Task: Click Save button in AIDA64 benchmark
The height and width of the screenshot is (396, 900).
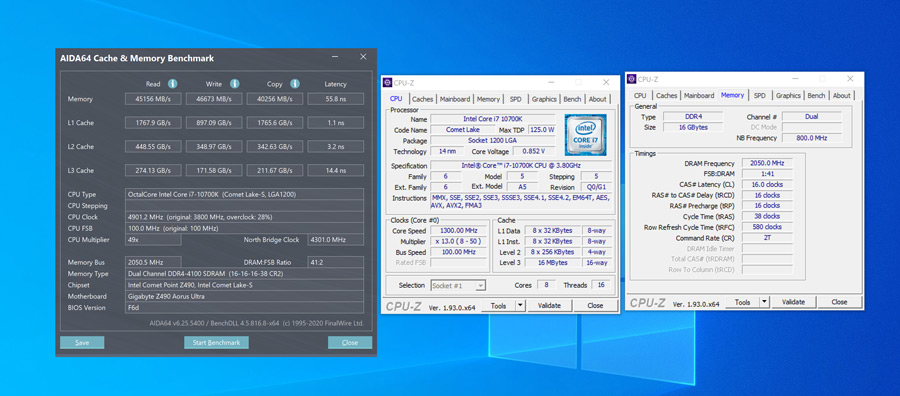Action: pos(82,343)
